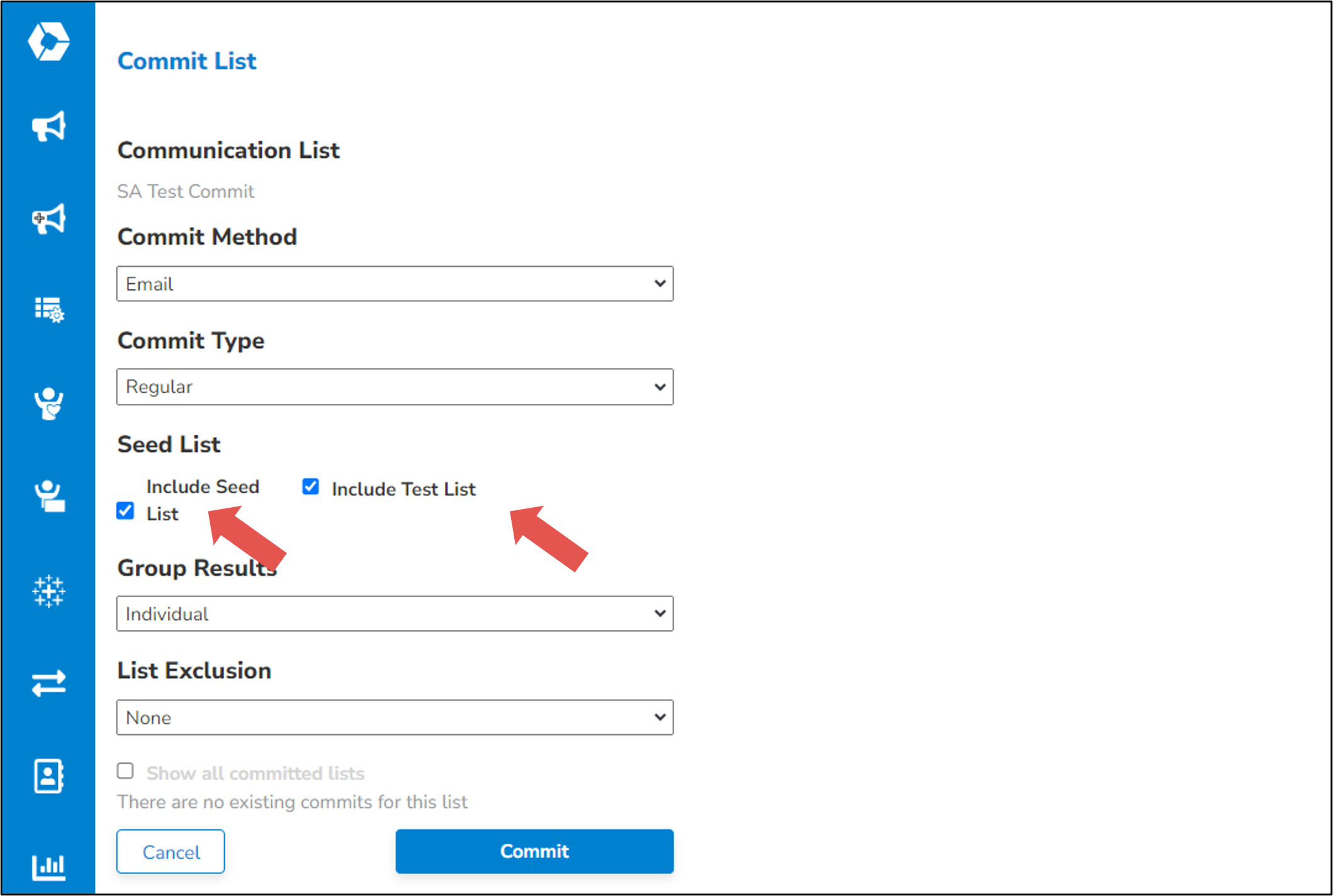Open the list settings gear icon

point(48,310)
